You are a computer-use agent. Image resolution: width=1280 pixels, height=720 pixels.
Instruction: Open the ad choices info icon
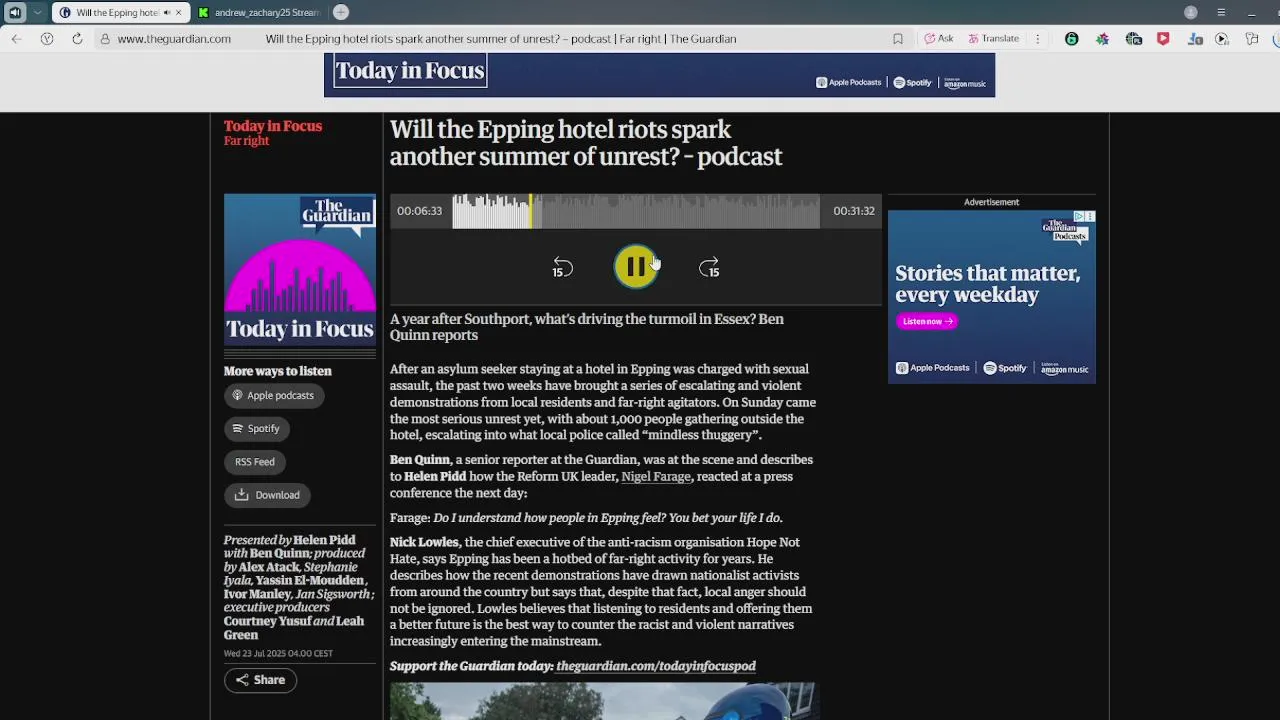(1079, 216)
